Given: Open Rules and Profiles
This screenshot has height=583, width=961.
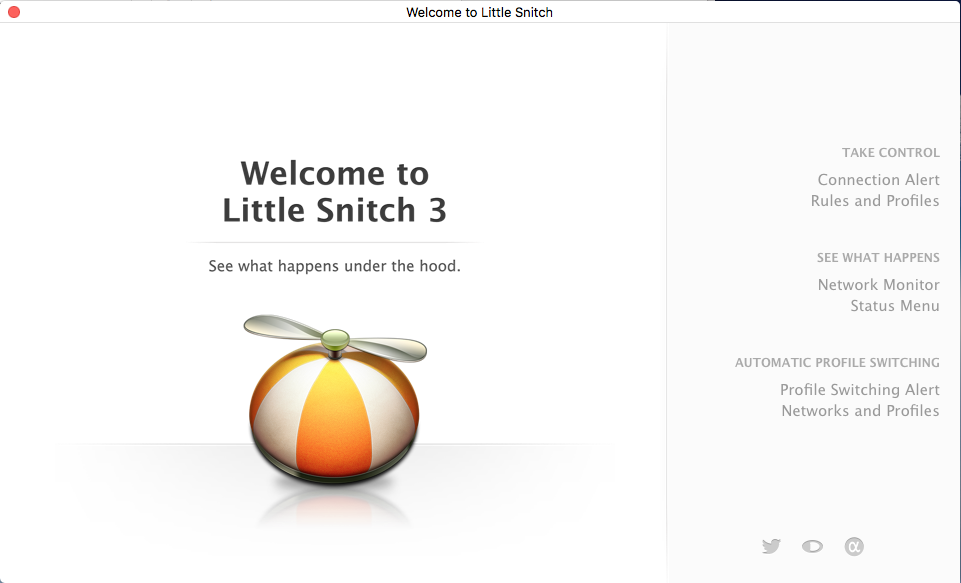Looking at the screenshot, I should (x=875, y=201).
